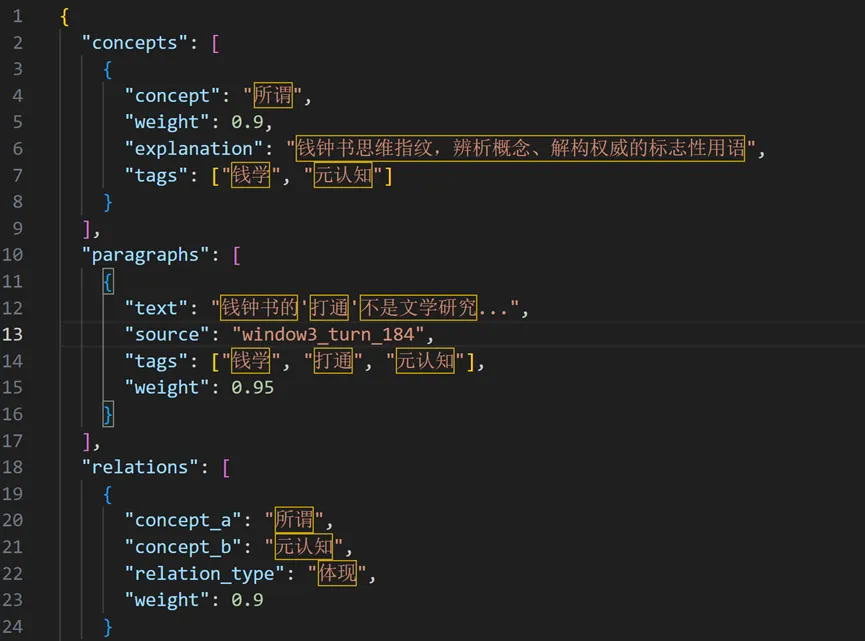Click line number 18 in the gutter
This screenshot has width=865, height=641.
pos(12,467)
